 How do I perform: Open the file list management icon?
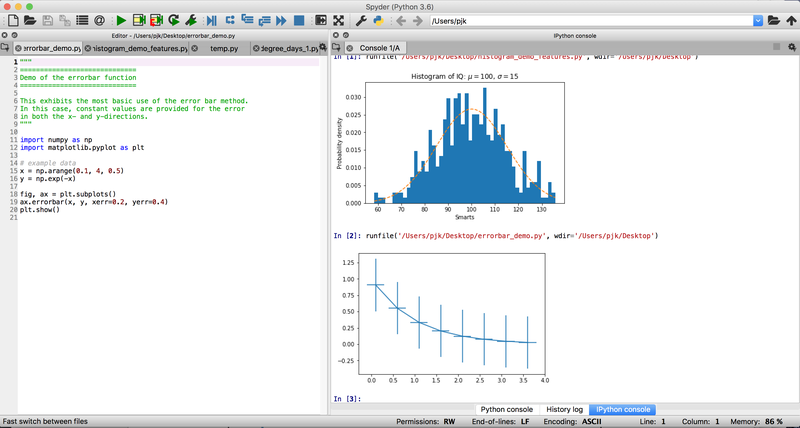point(82,20)
